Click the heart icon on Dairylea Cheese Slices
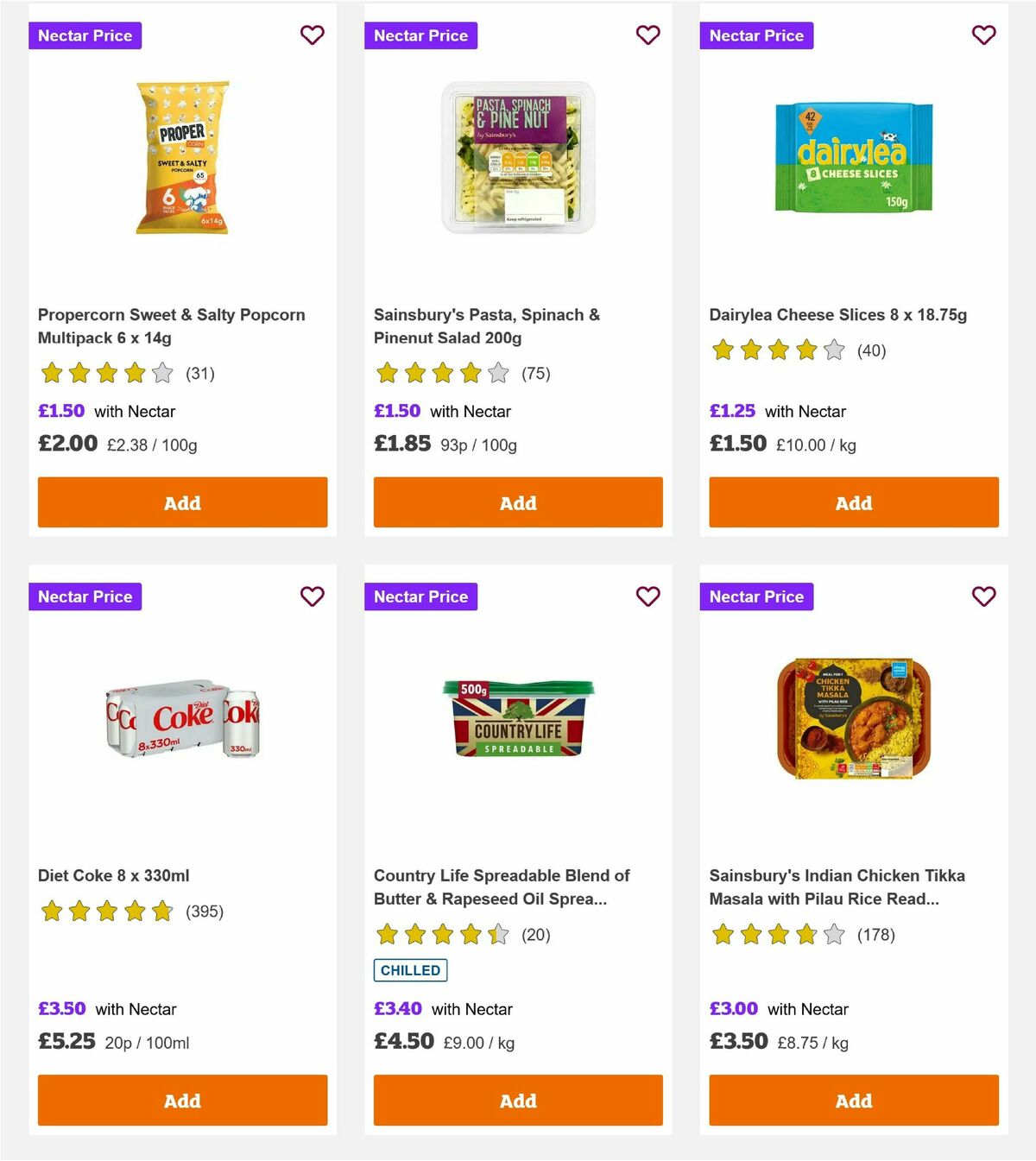This screenshot has height=1161, width=1036. (983, 35)
